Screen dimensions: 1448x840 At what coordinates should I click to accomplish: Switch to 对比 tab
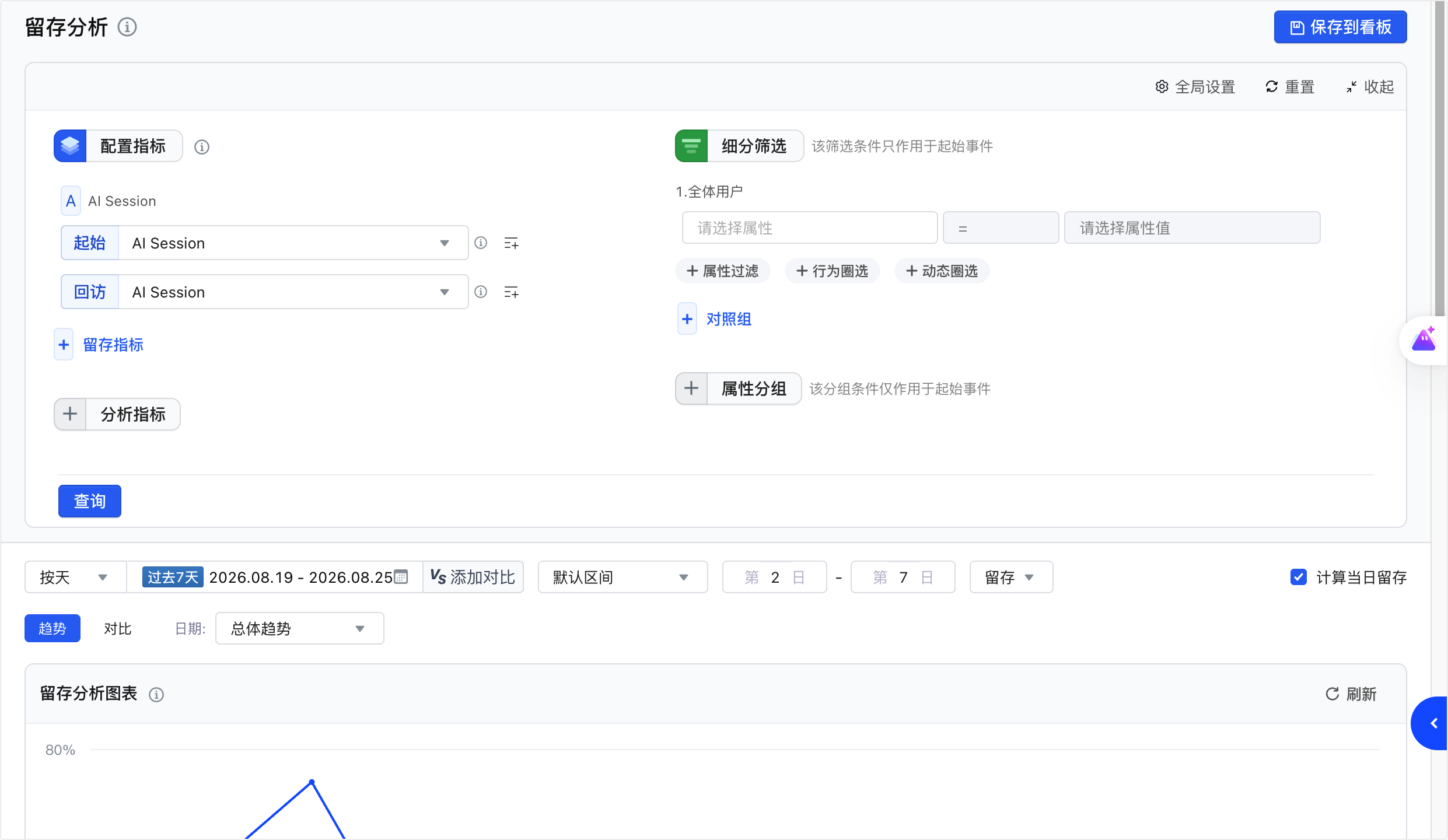(118, 628)
